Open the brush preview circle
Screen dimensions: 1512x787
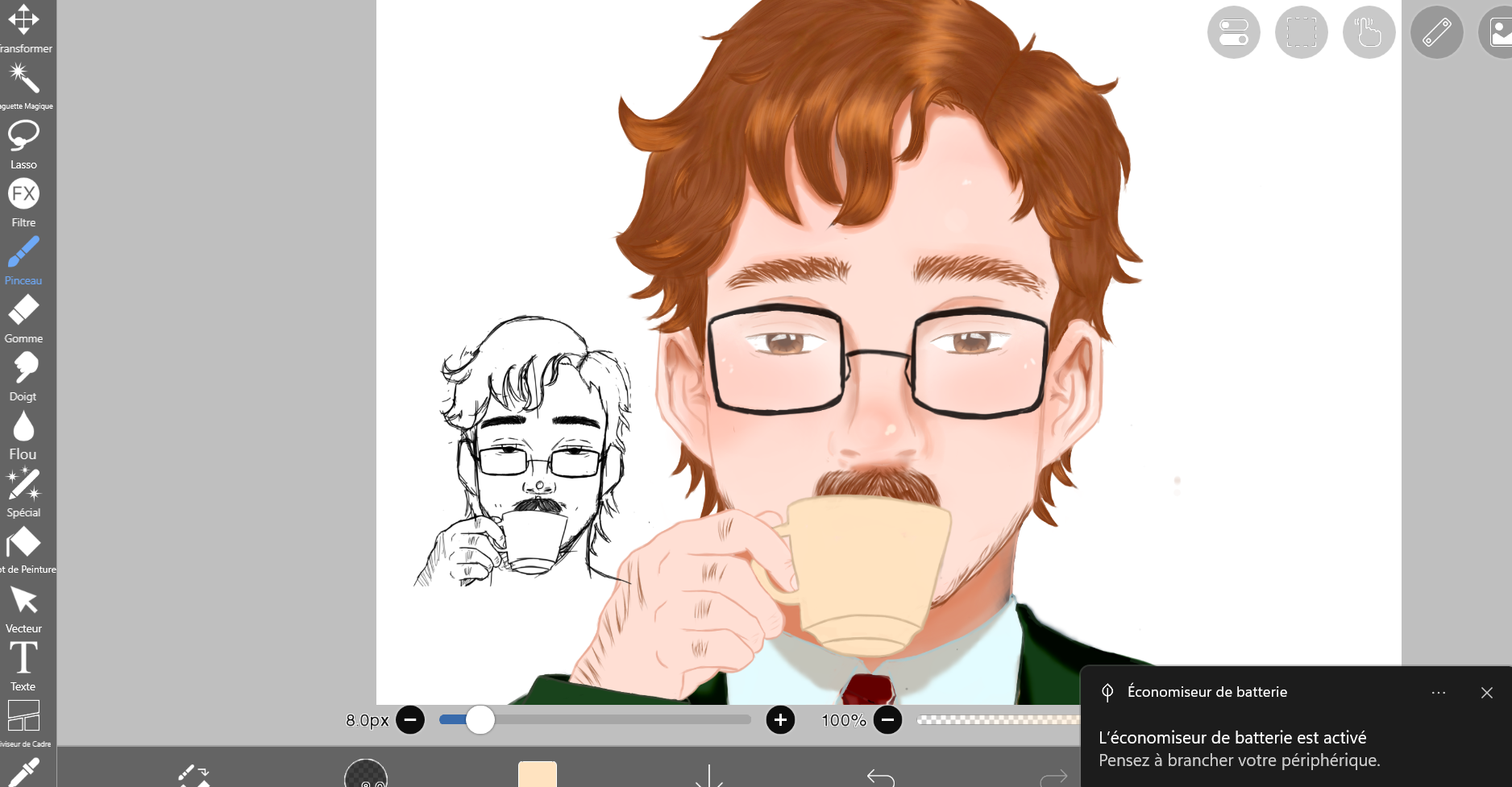click(x=366, y=773)
